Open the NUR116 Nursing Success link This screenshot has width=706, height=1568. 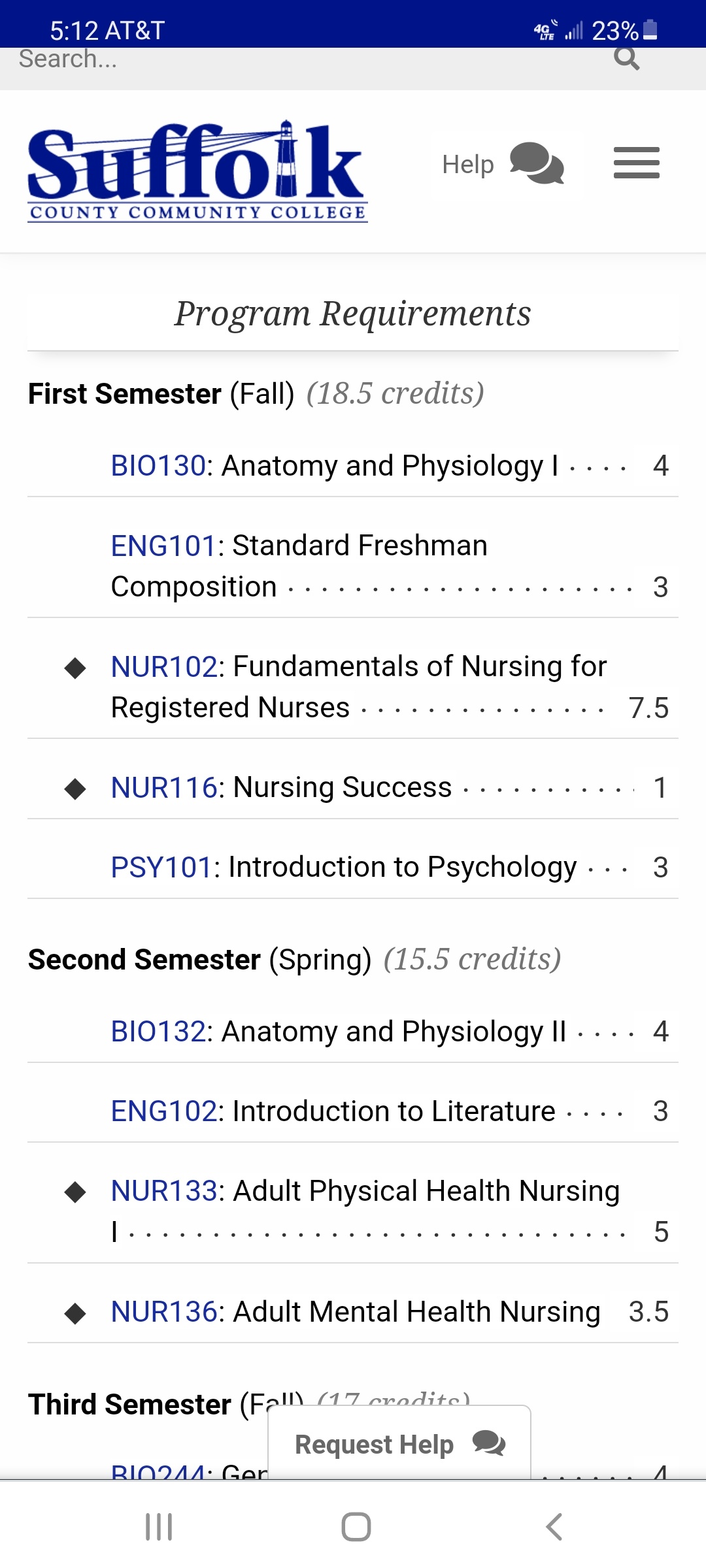164,787
